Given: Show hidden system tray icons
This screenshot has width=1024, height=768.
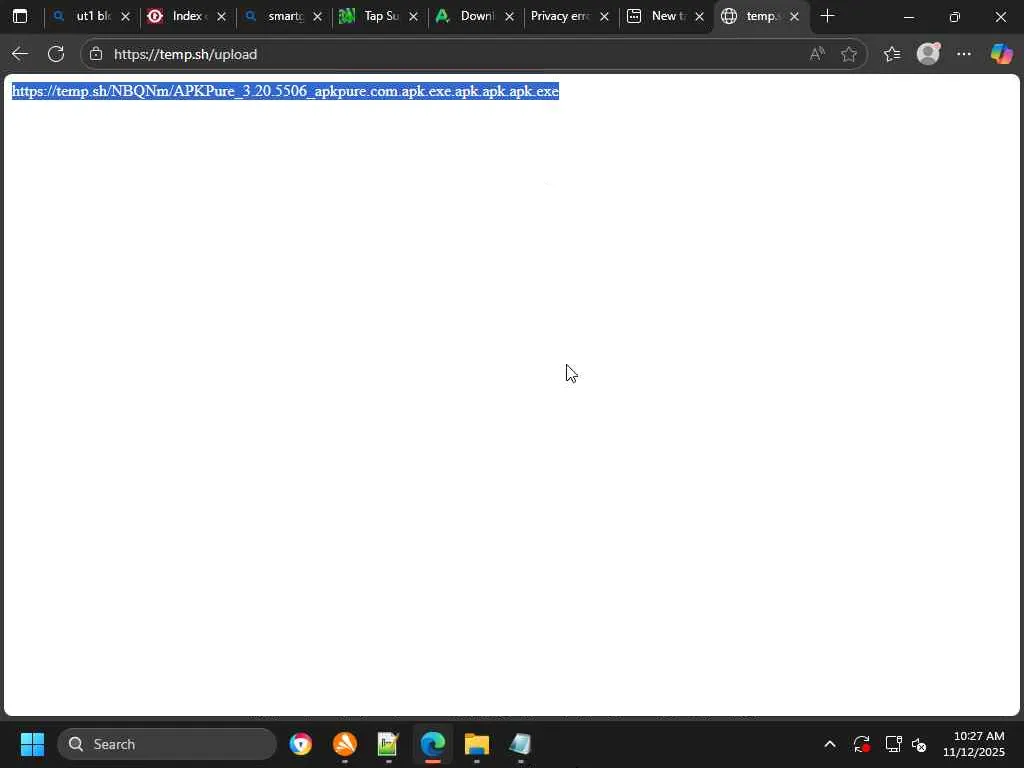Looking at the screenshot, I should click(830, 744).
